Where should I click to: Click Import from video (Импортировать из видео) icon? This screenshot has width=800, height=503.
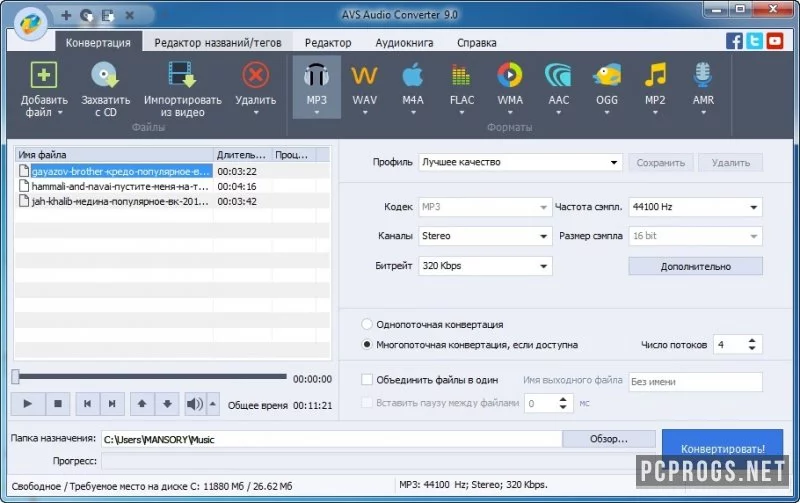pos(182,76)
